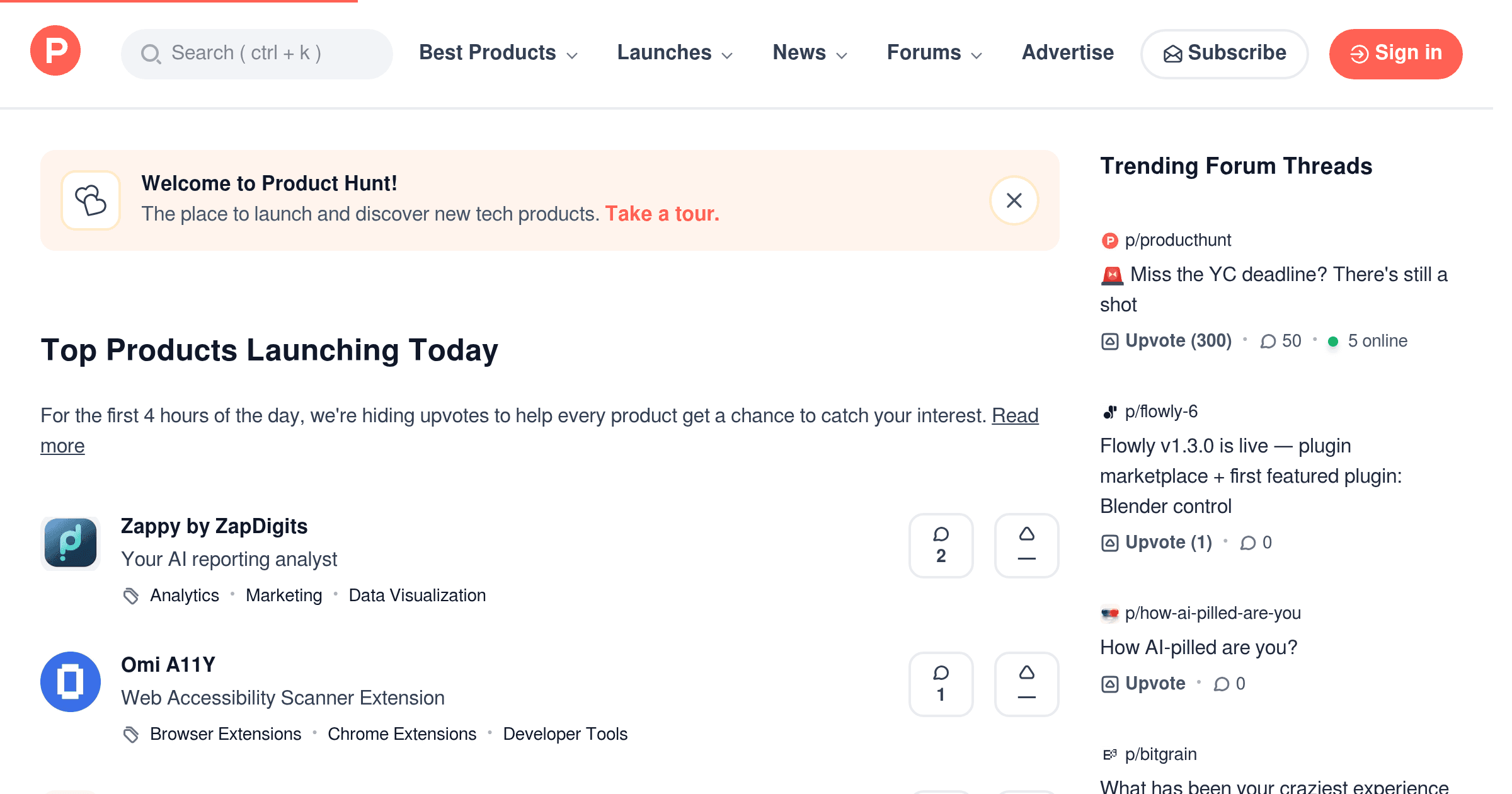Click the Subscribe button
The width and height of the screenshot is (1512, 794).
pyautogui.click(x=1224, y=54)
